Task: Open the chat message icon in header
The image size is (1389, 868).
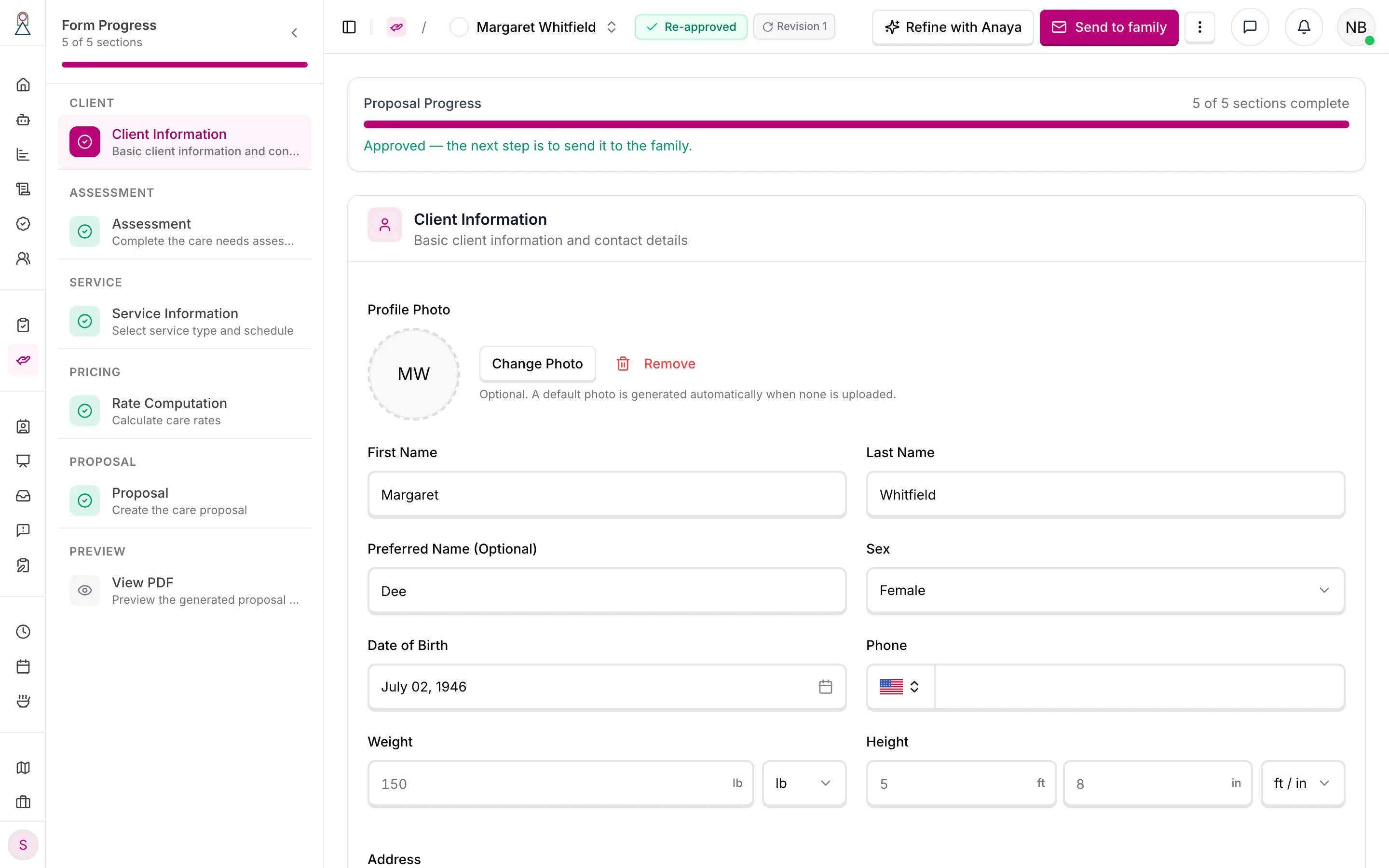Action: 1250,27
